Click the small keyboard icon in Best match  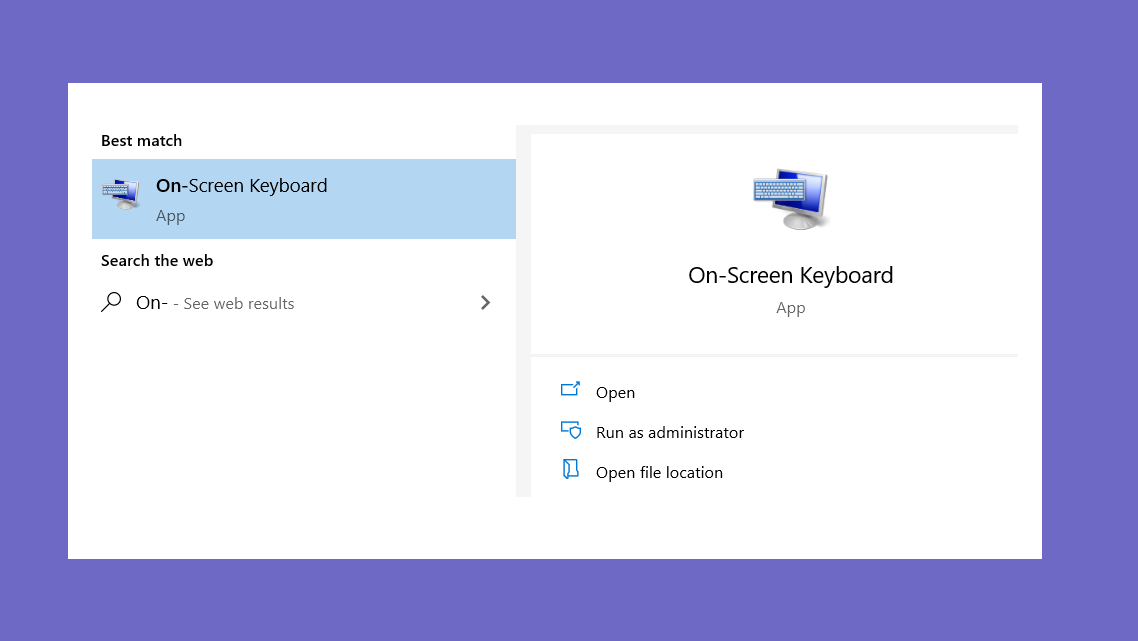tap(120, 194)
